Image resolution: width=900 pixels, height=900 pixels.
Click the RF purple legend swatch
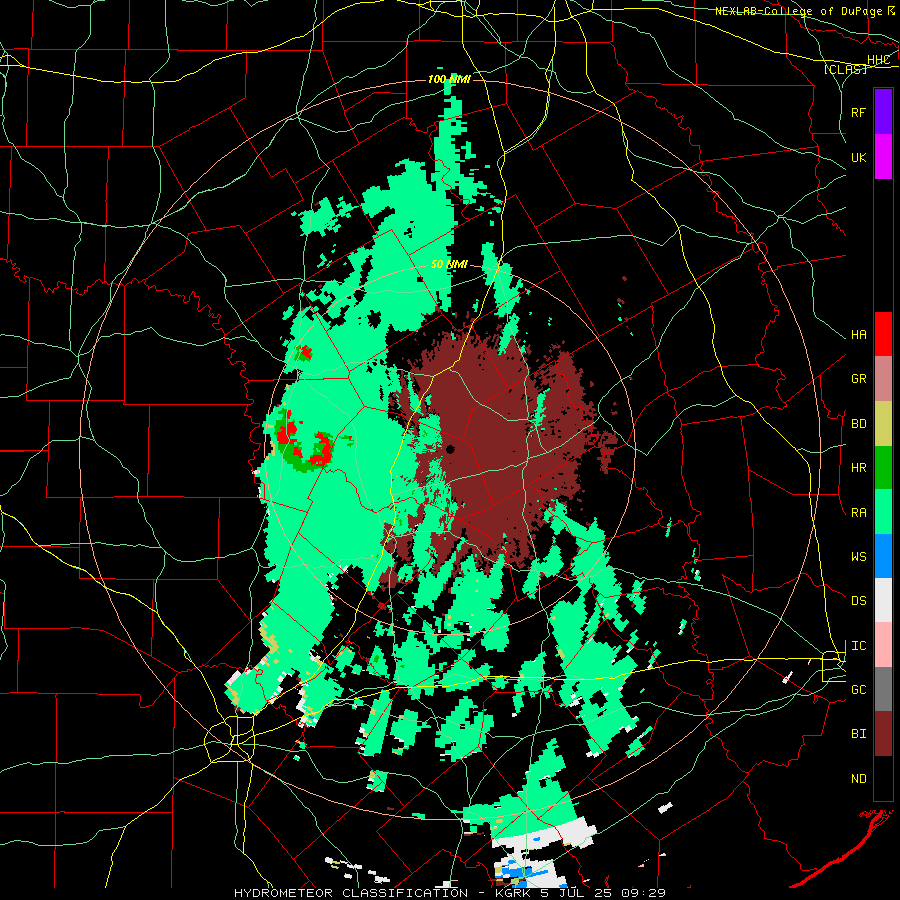click(x=883, y=112)
